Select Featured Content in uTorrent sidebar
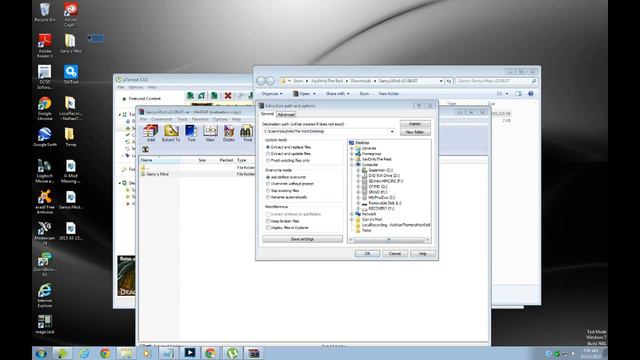 [144, 99]
